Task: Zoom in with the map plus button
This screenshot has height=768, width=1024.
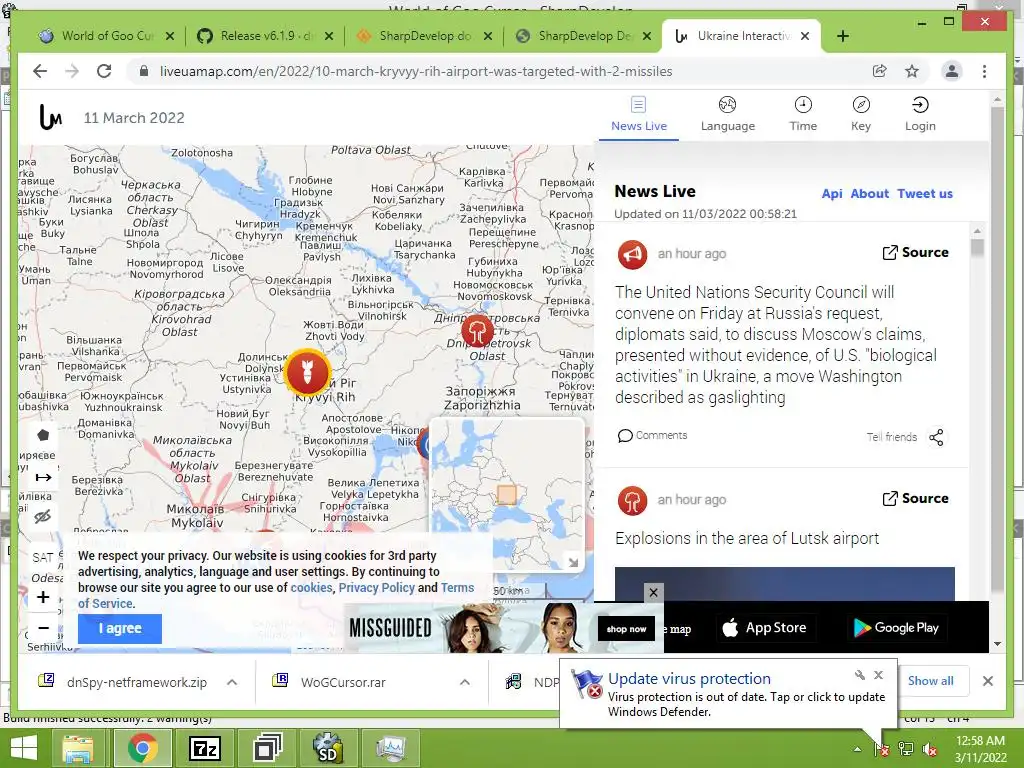Action: 43,597
